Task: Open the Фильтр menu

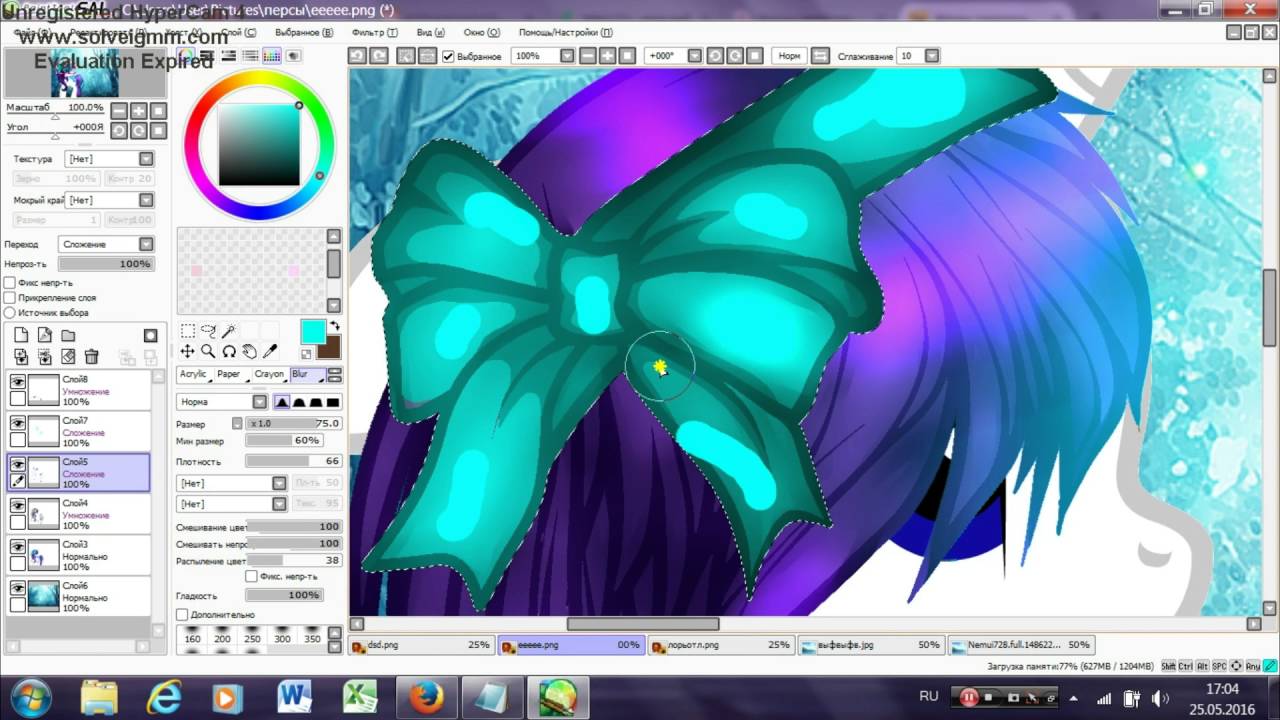Action: click(x=375, y=32)
